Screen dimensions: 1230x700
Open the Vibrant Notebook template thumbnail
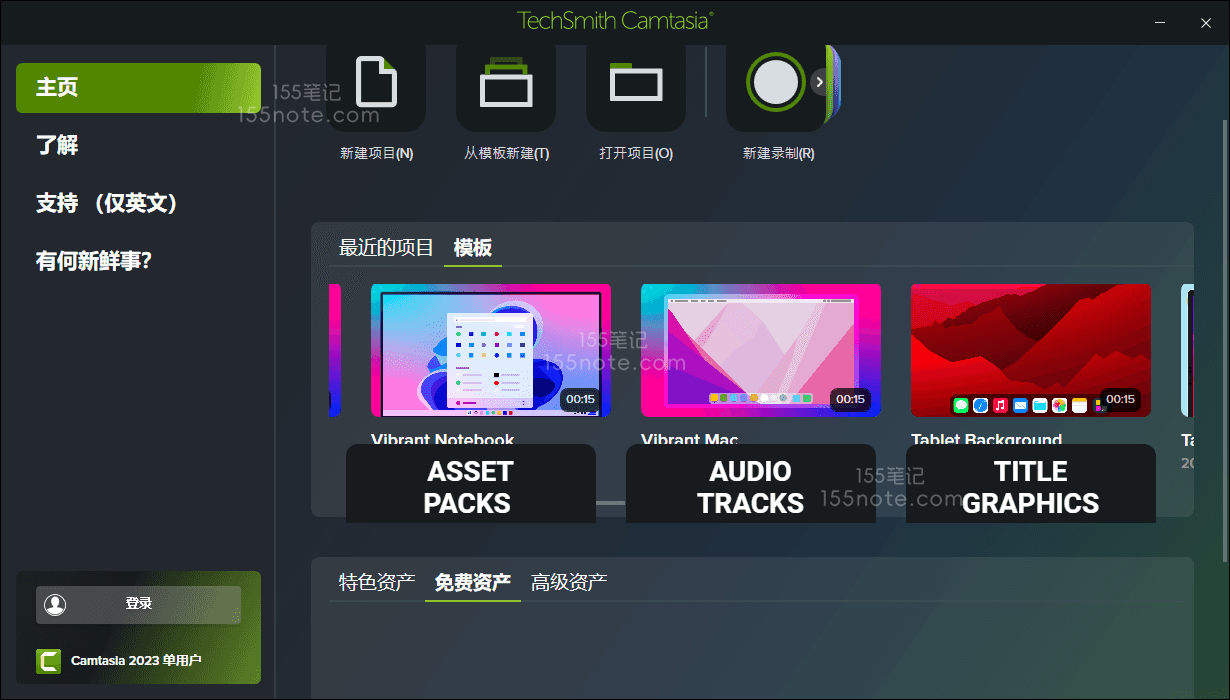click(491, 350)
